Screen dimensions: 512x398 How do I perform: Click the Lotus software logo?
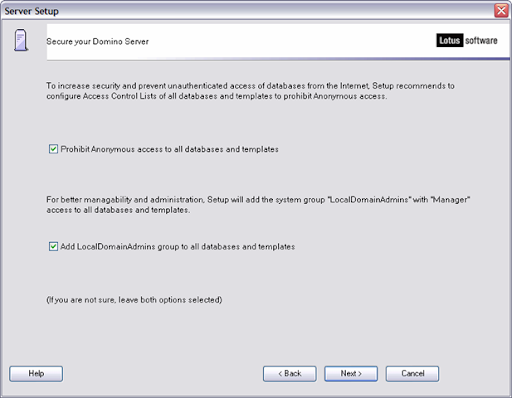(x=467, y=40)
